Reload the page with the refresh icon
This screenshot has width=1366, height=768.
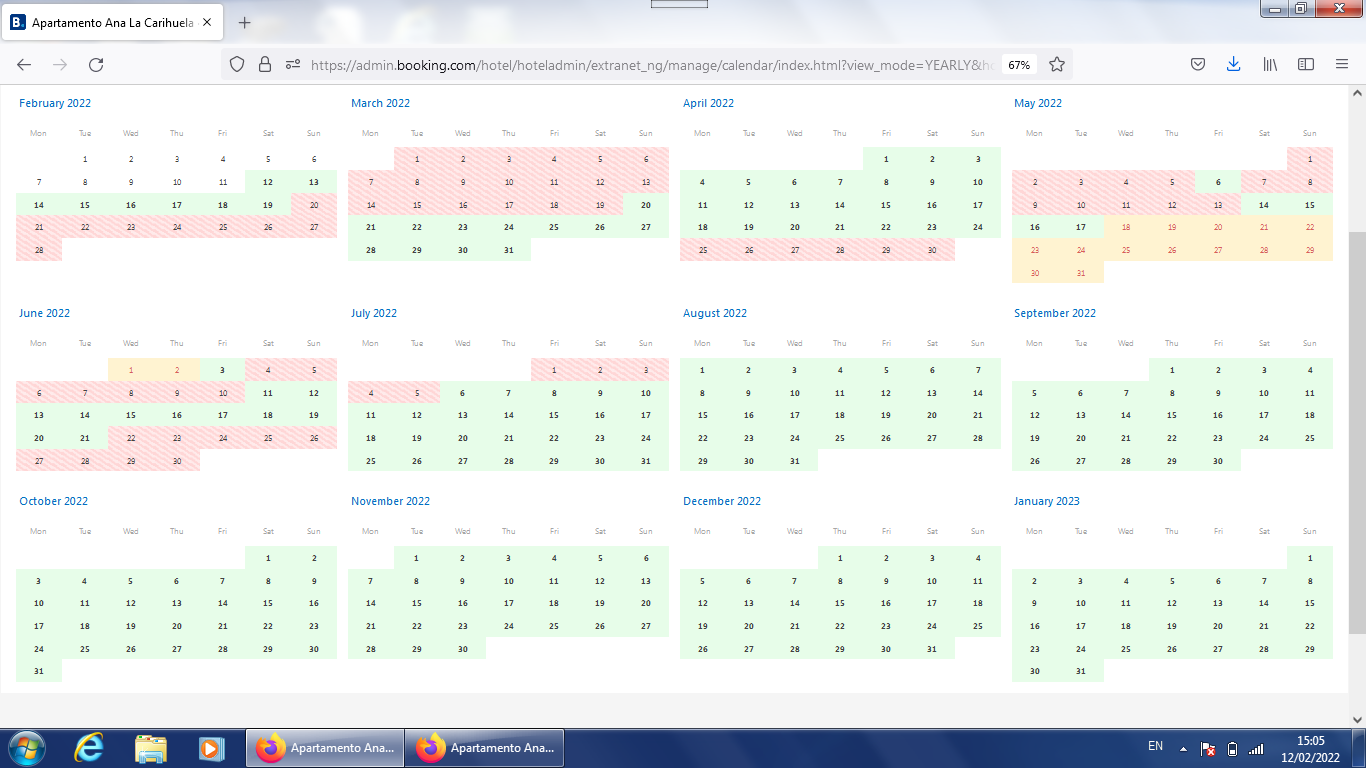(x=96, y=64)
